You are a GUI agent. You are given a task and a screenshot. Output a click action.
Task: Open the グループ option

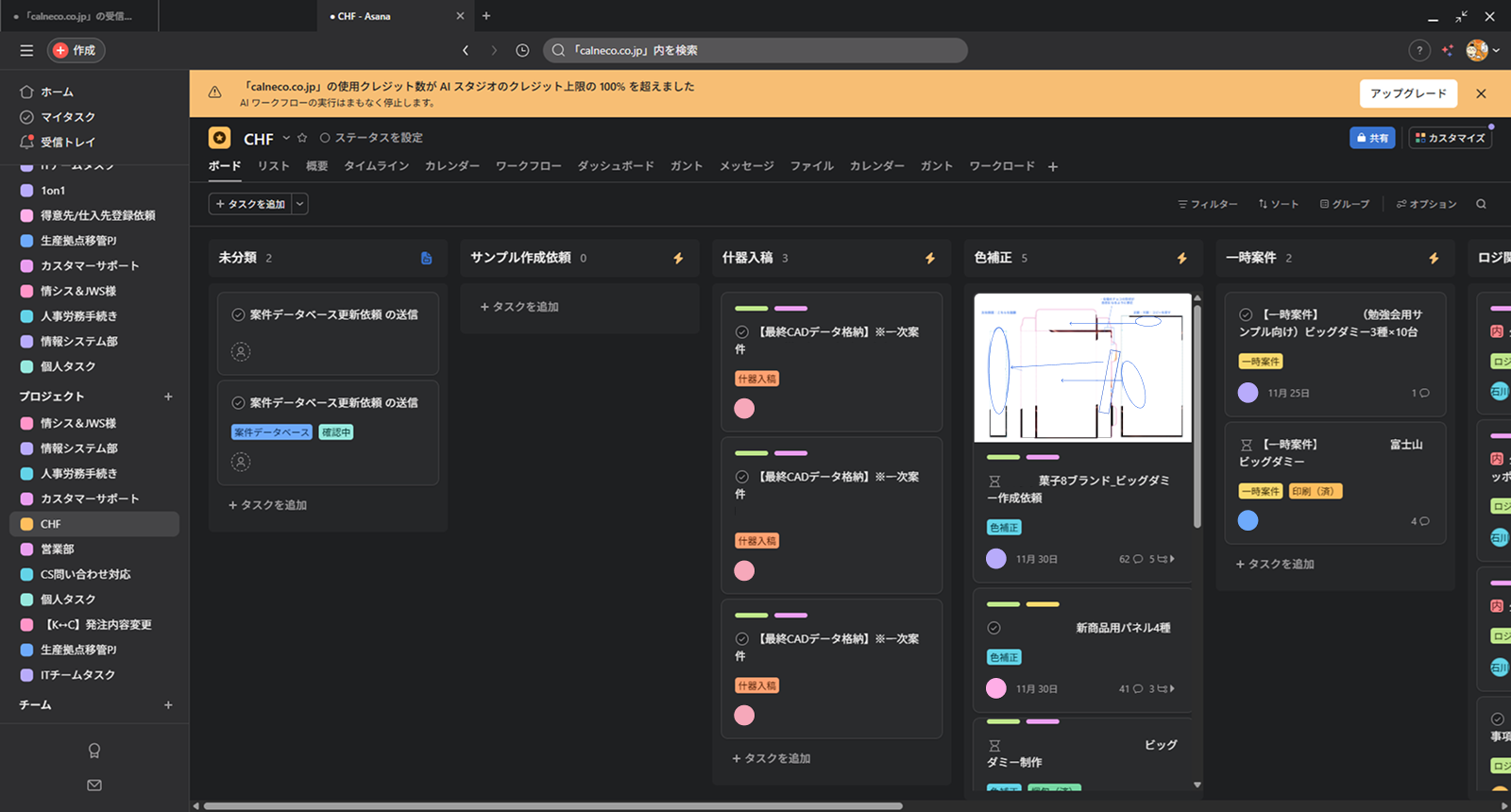coord(1345,204)
